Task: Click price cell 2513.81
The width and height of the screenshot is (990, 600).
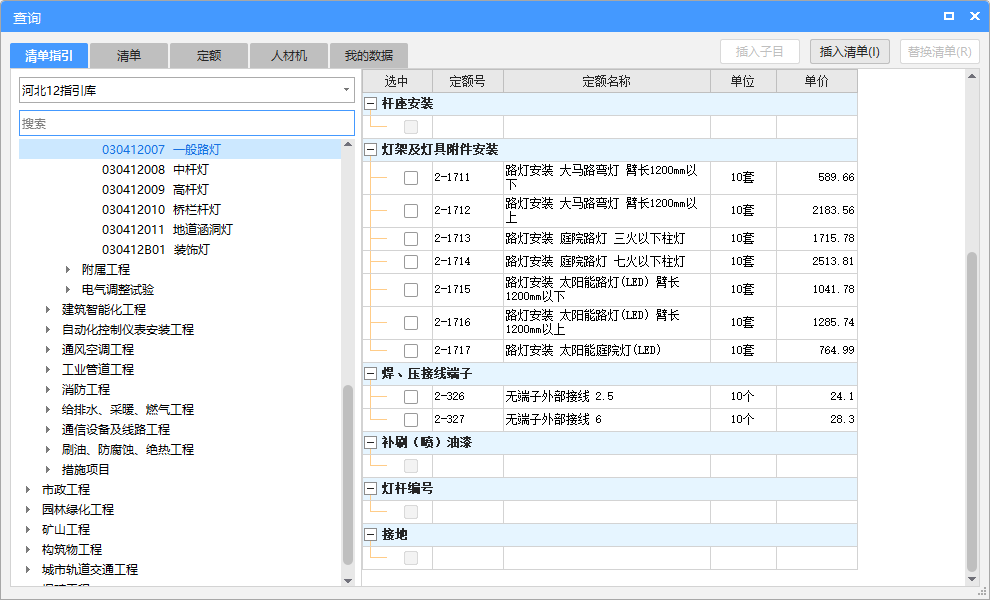Action: (x=816, y=261)
